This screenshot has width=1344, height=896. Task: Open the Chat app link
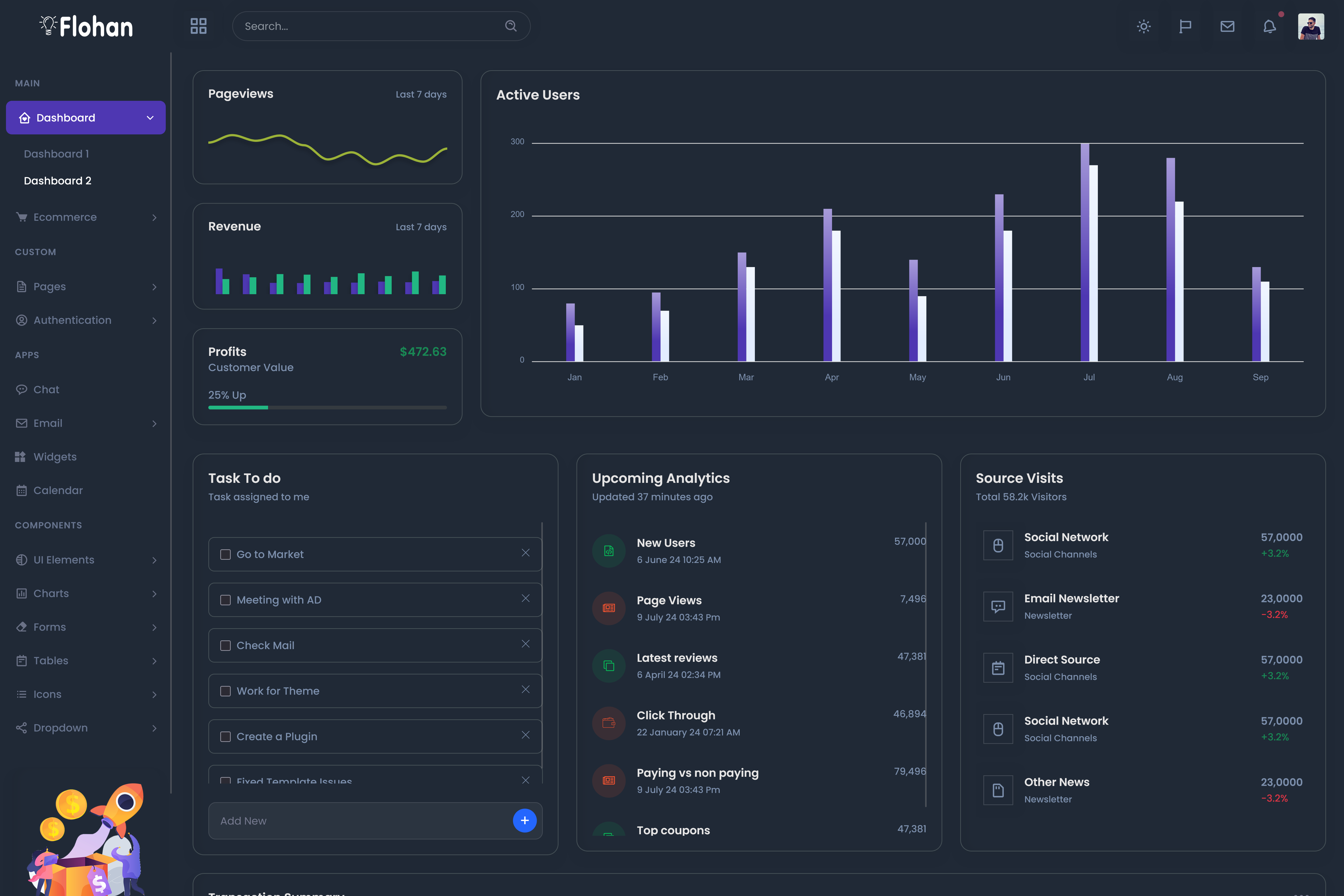pos(46,390)
